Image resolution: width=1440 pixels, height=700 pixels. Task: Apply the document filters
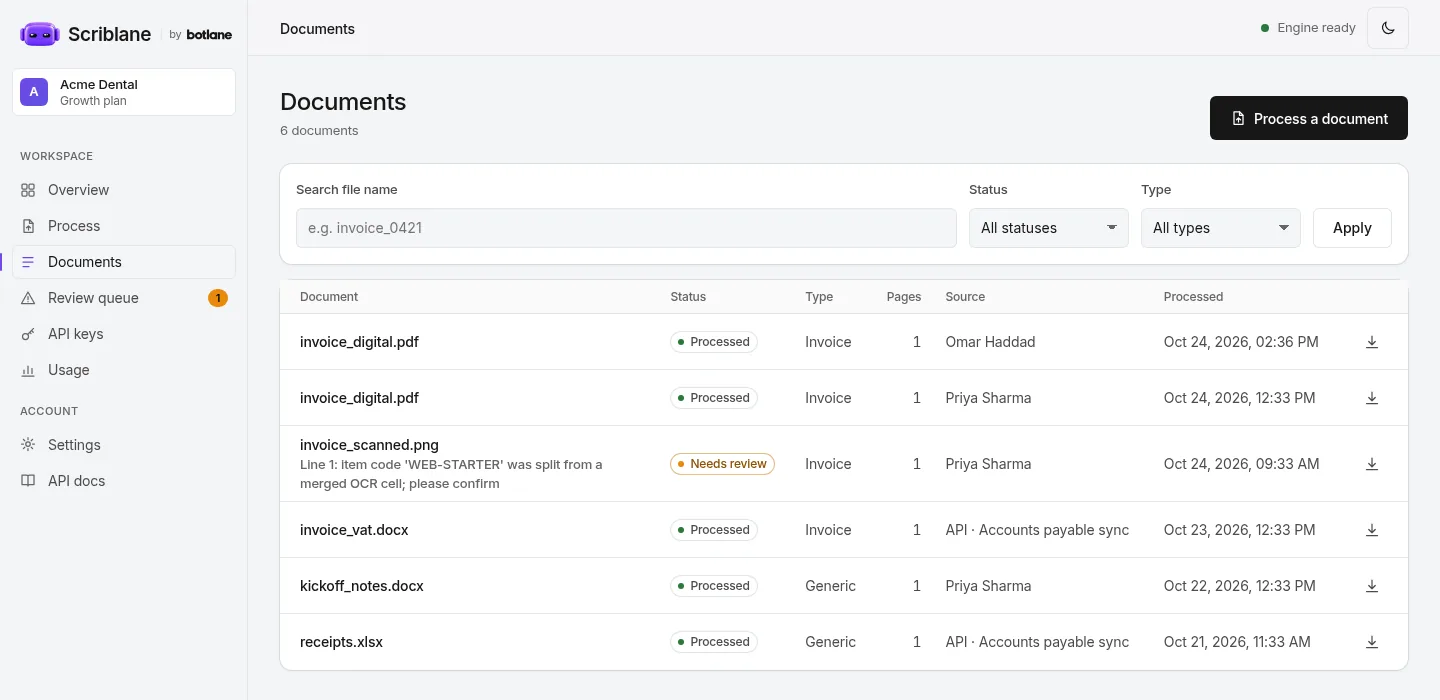(x=1352, y=228)
